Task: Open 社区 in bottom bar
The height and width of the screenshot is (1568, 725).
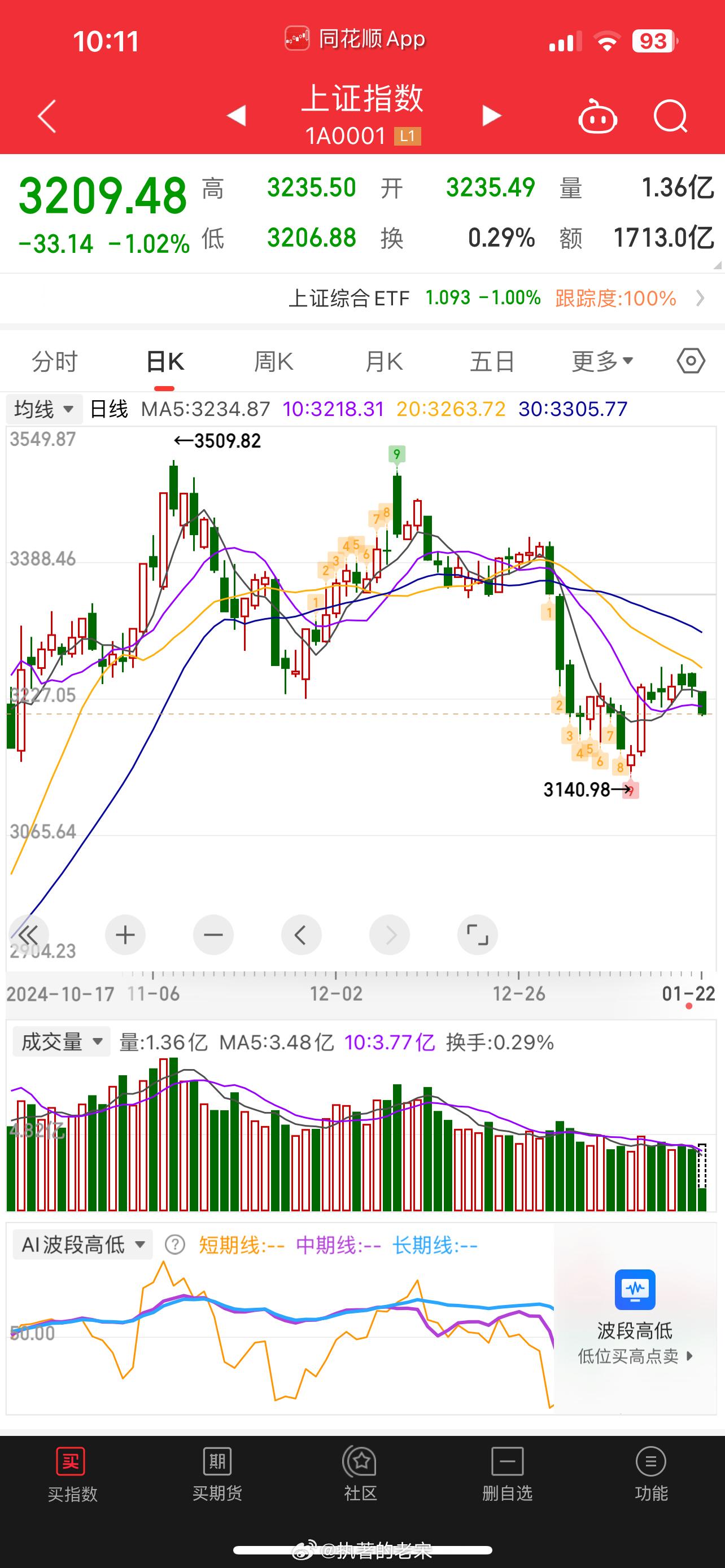Action: tap(361, 1475)
